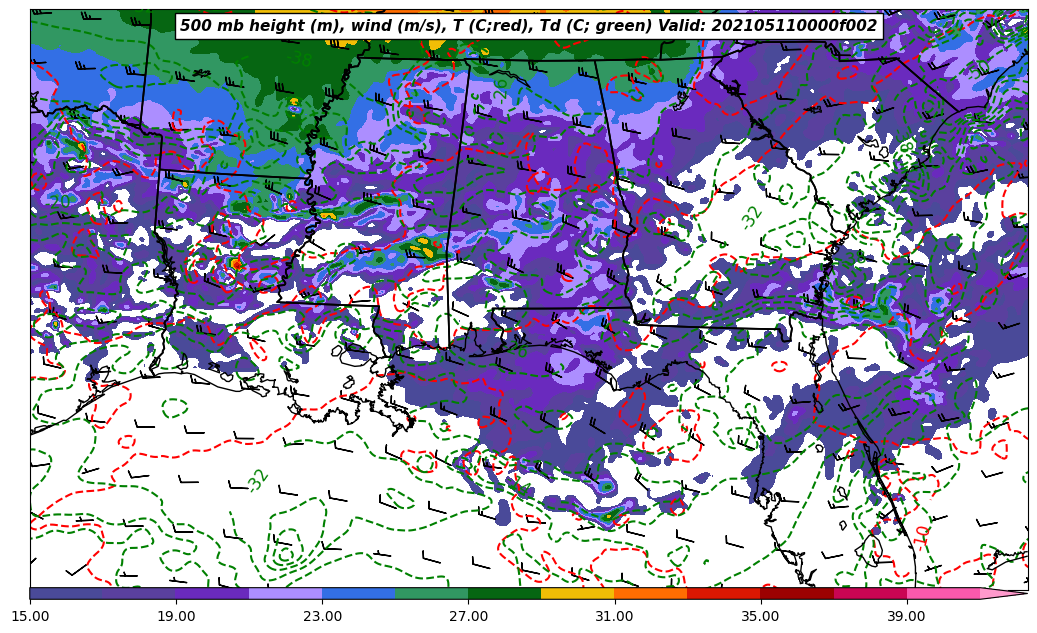Click the plot title text at top
This screenshot has height=633, width=1037.
click(528, 26)
